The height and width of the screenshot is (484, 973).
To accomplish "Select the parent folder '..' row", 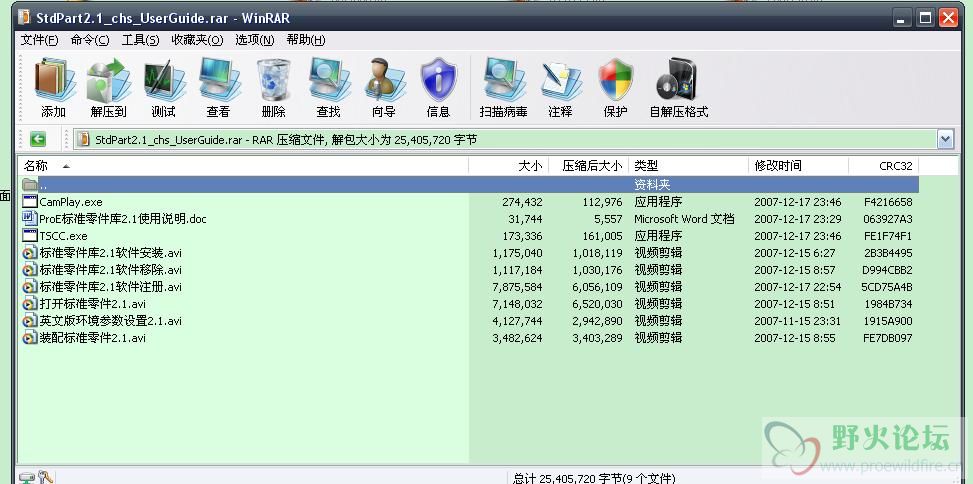I will tap(469, 184).
